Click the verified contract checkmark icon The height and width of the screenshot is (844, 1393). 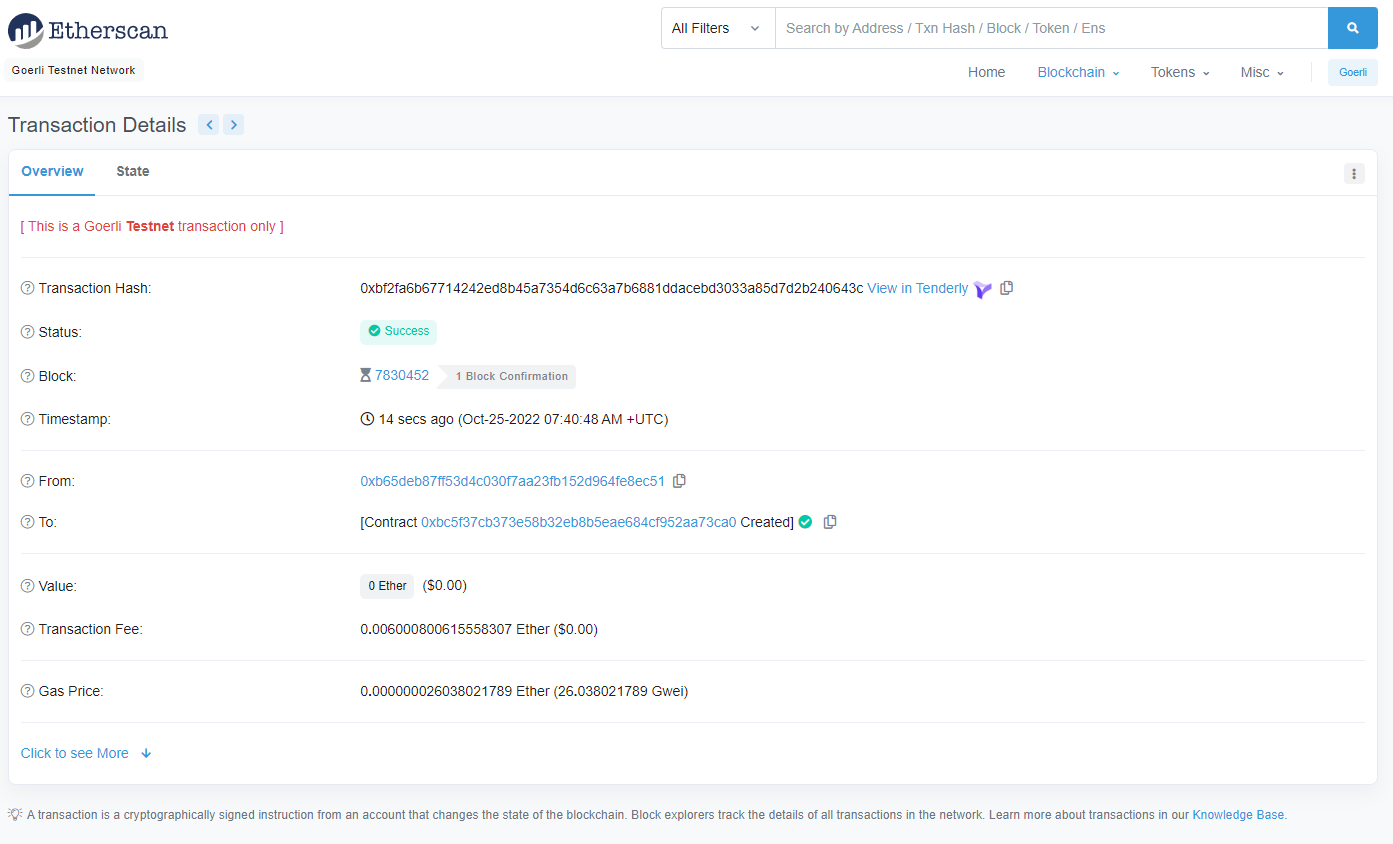point(805,521)
